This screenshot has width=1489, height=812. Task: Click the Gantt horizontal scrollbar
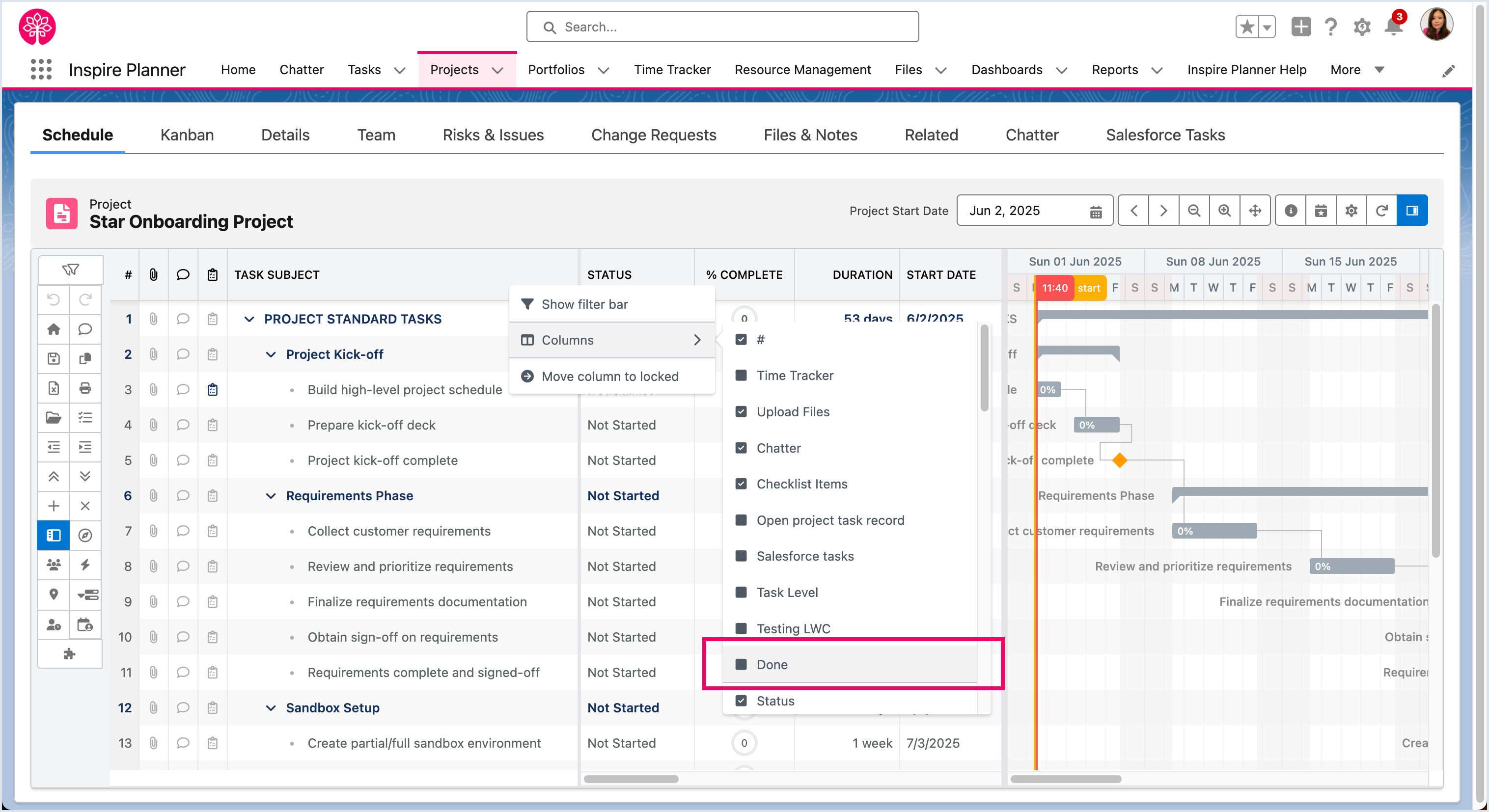[x=1065, y=779]
